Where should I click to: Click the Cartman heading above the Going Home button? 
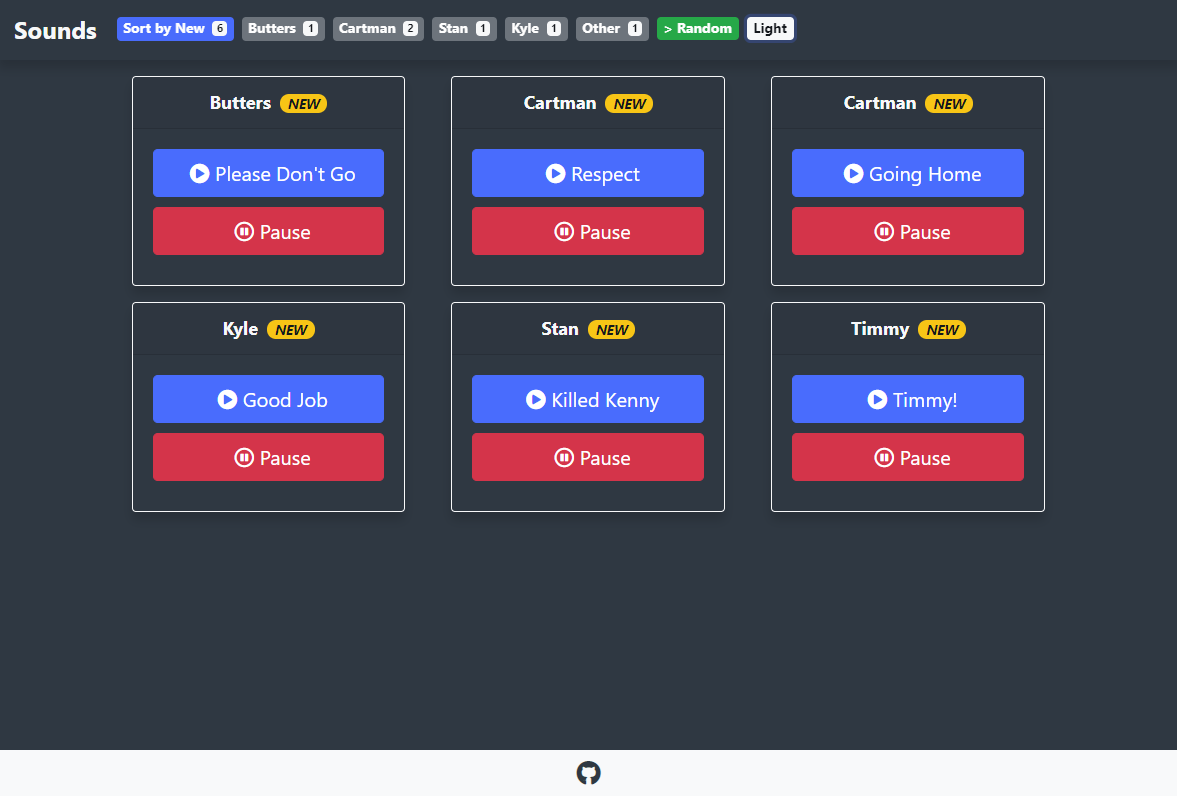pyautogui.click(x=880, y=103)
